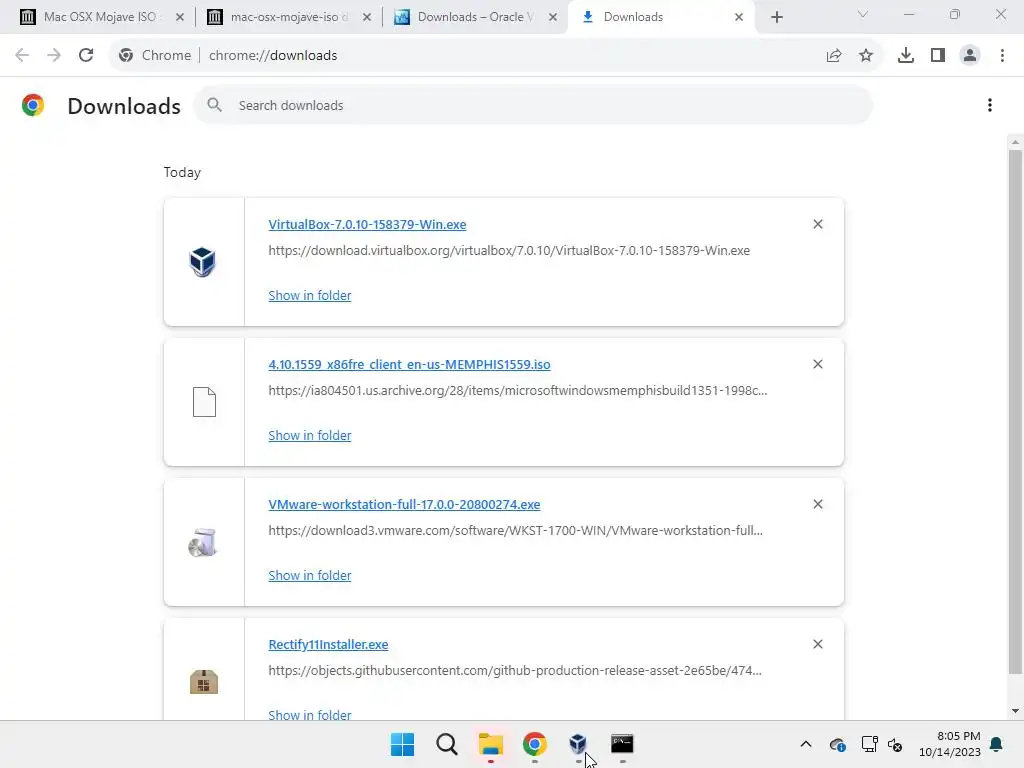This screenshot has height=768, width=1024.
Task: Click the blank document icon for ISO
Action: point(204,402)
